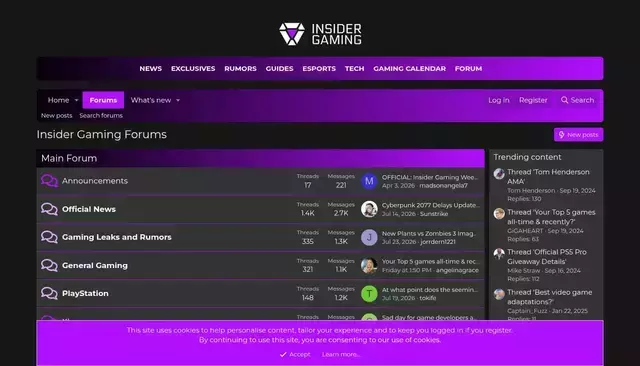Click Learn more in cookie notice
This screenshot has width=640, height=366.
341,355
